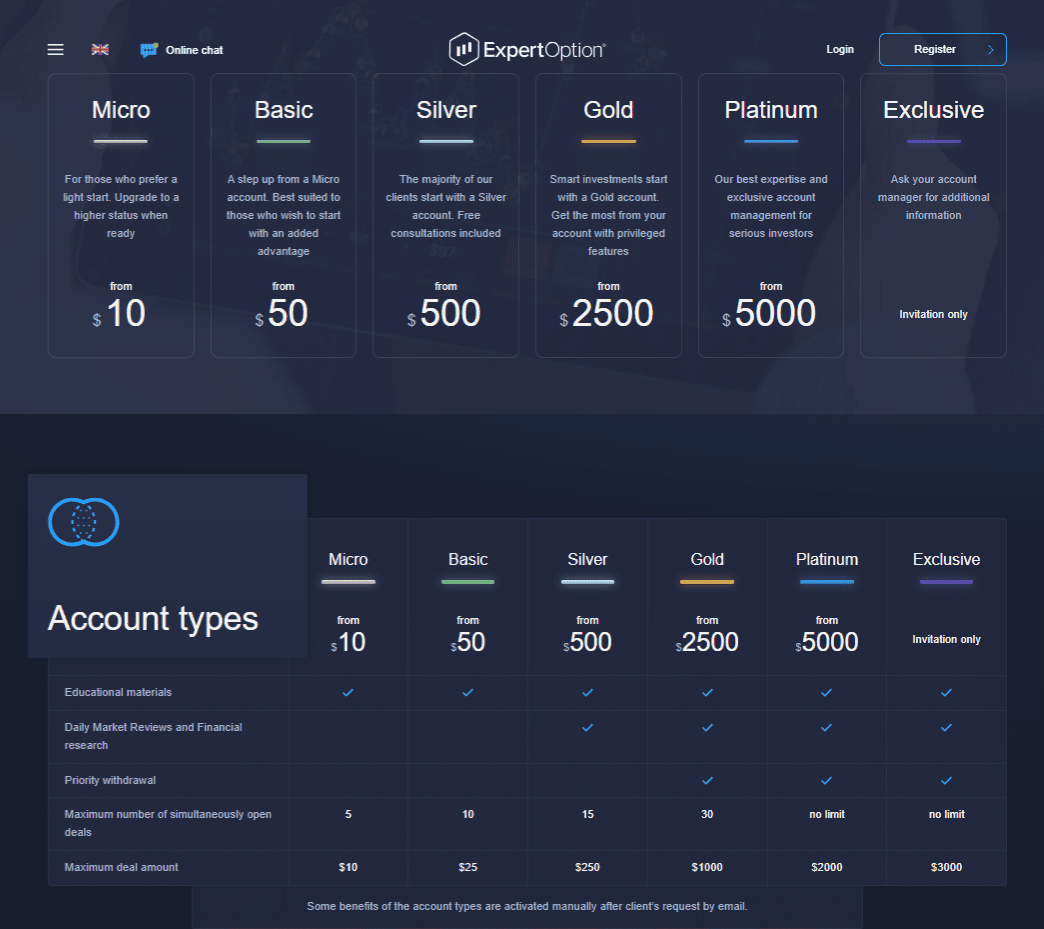This screenshot has height=929, width=1044.
Task: Expand the arrow on the Register button
Action: (993, 49)
